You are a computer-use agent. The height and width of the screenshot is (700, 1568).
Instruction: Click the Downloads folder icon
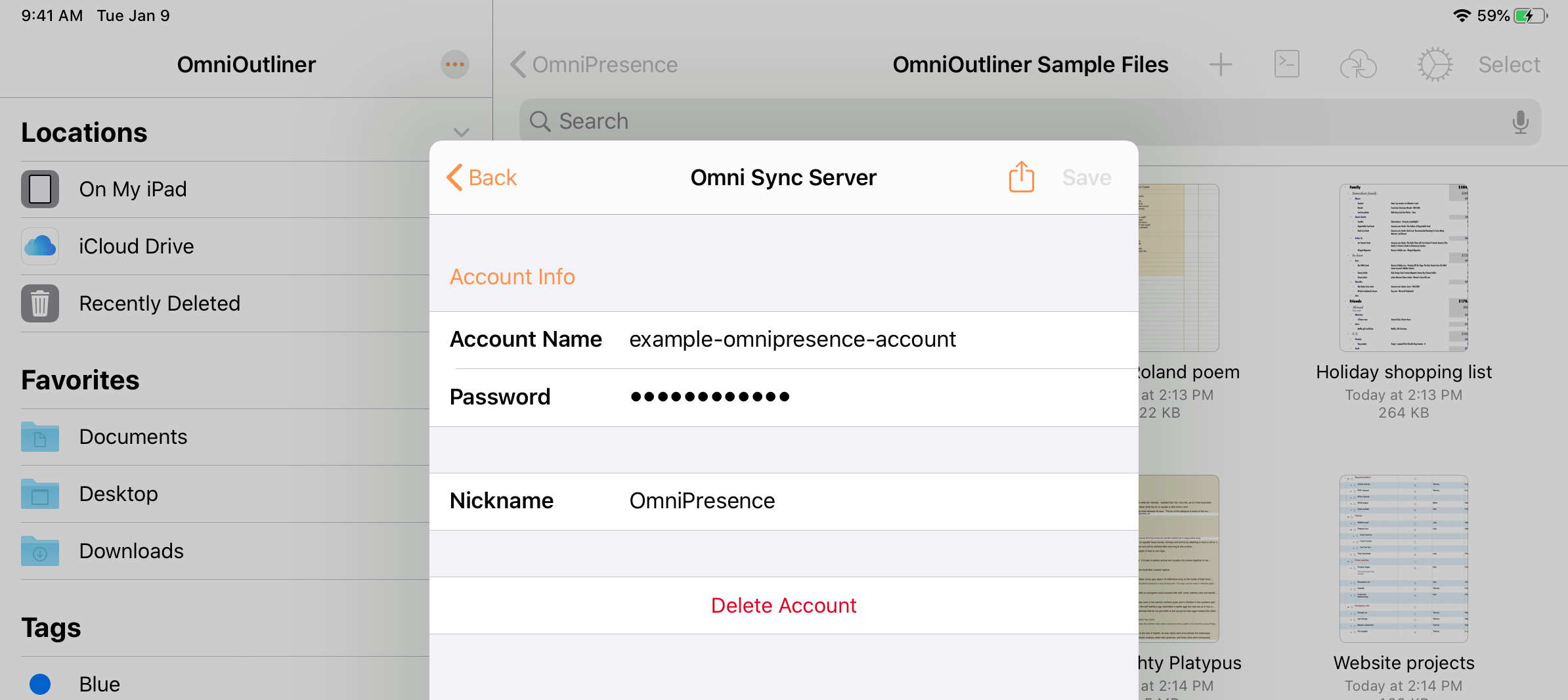40,551
